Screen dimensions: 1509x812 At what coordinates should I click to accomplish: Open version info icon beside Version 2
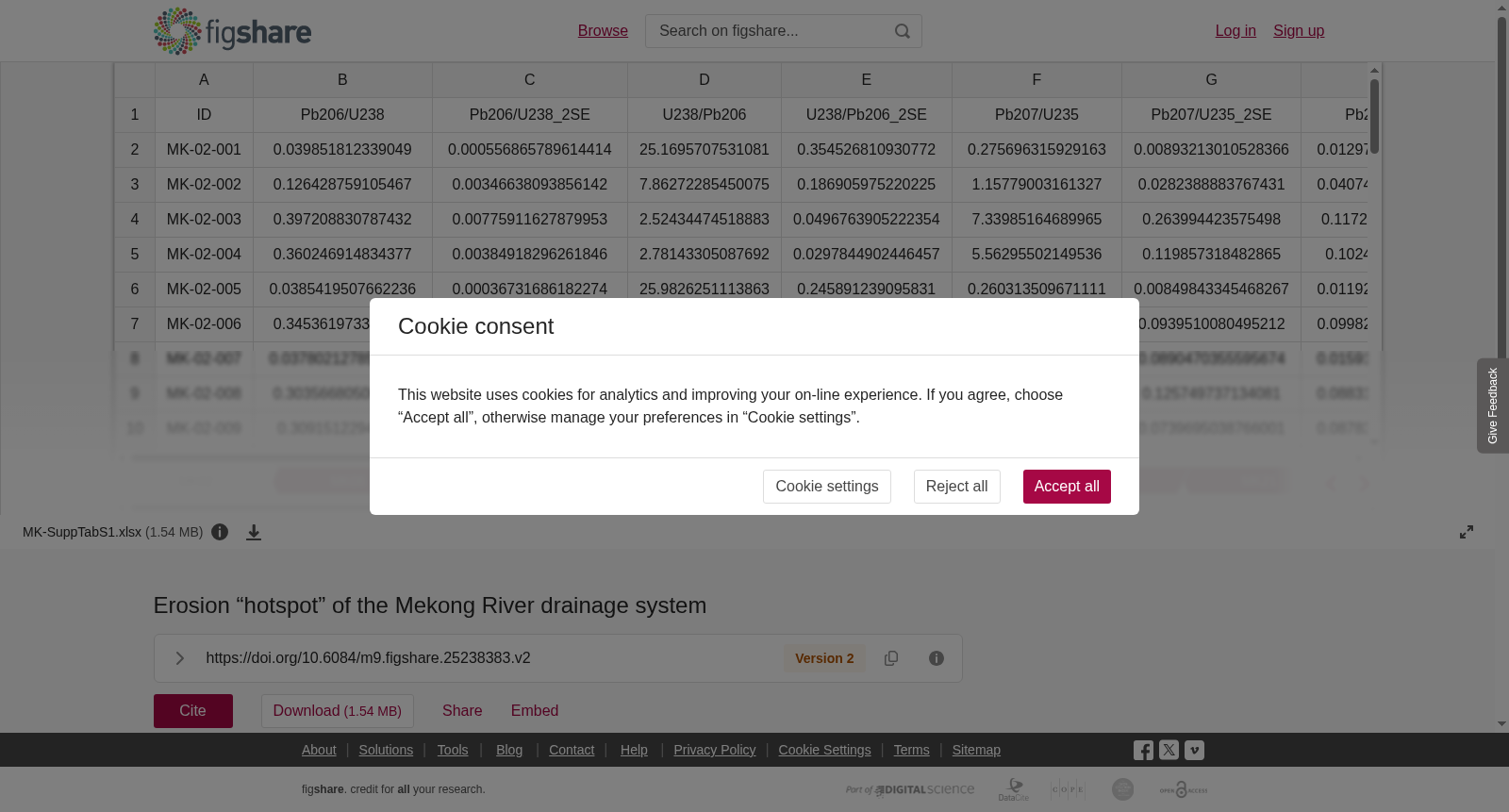(937, 658)
